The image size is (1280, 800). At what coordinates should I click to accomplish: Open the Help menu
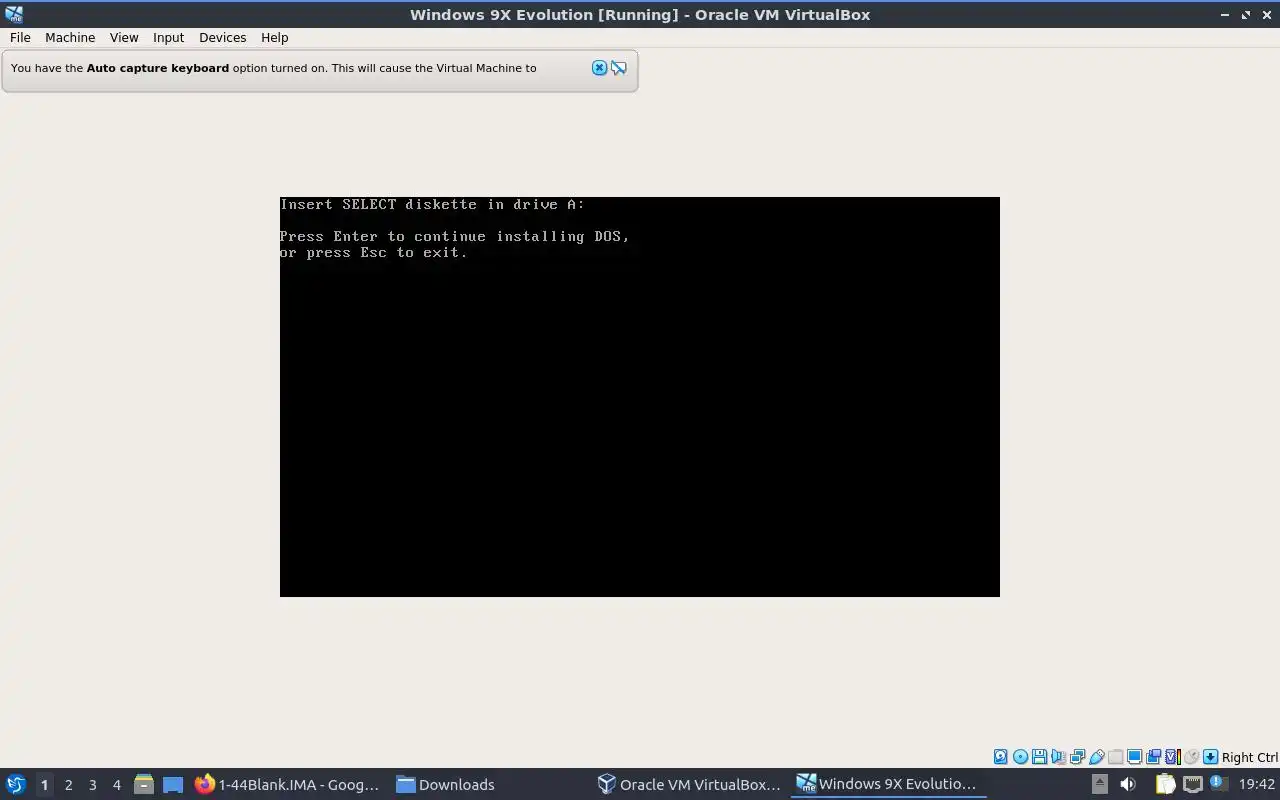pyautogui.click(x=274, y=37)
